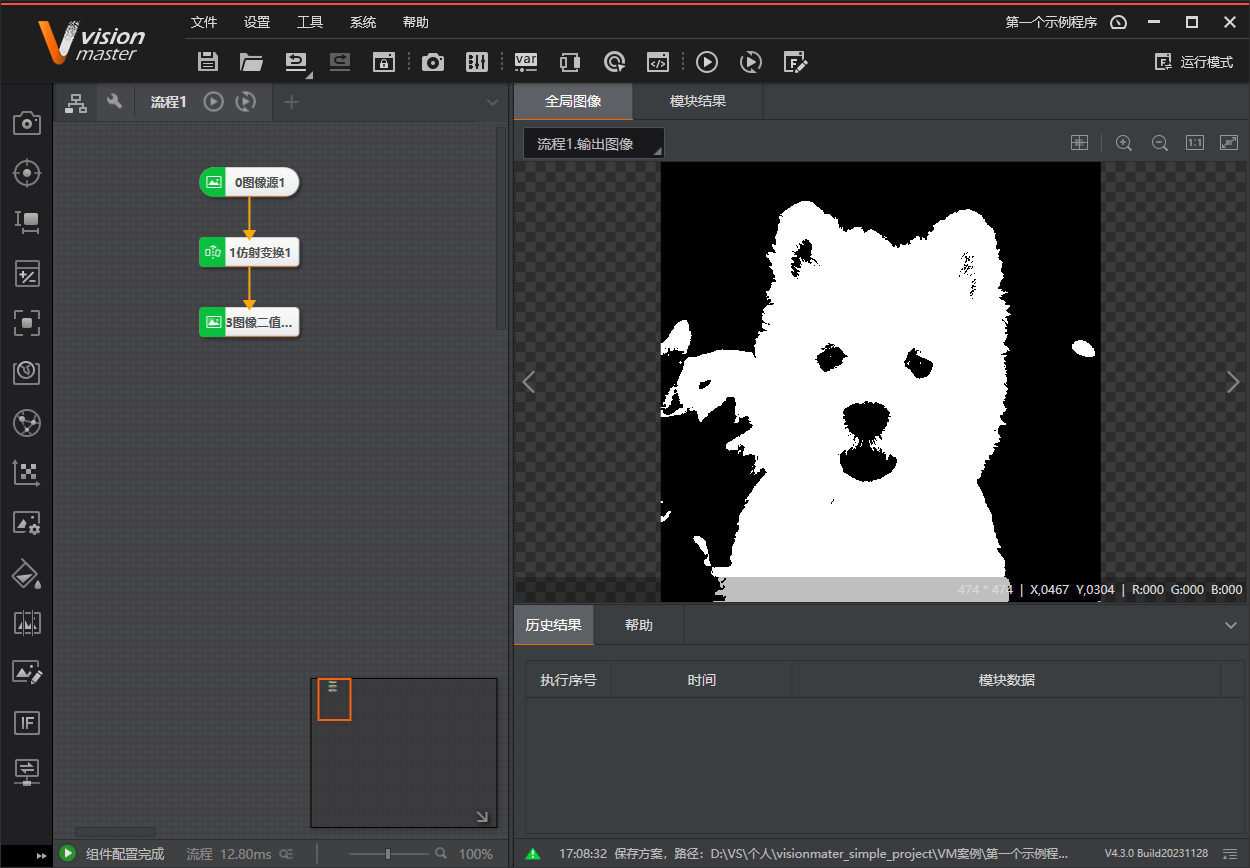
Task: Open the acquisition (camera) tool category in sidebar
Action: [27, 123]
